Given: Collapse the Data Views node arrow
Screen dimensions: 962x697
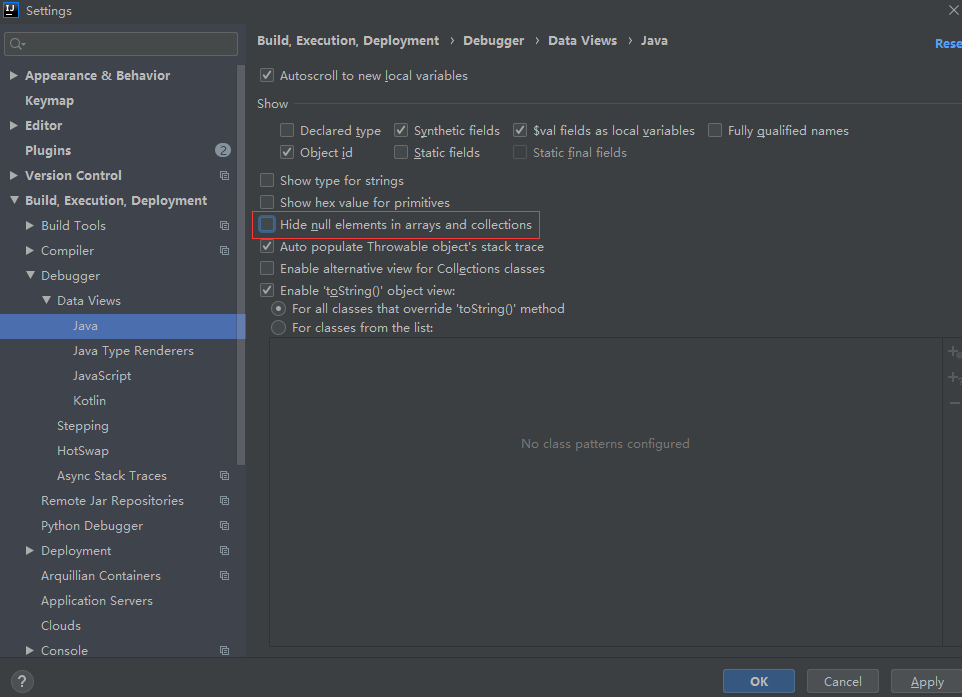Looking at the screenshot, I should pos(46,300).
